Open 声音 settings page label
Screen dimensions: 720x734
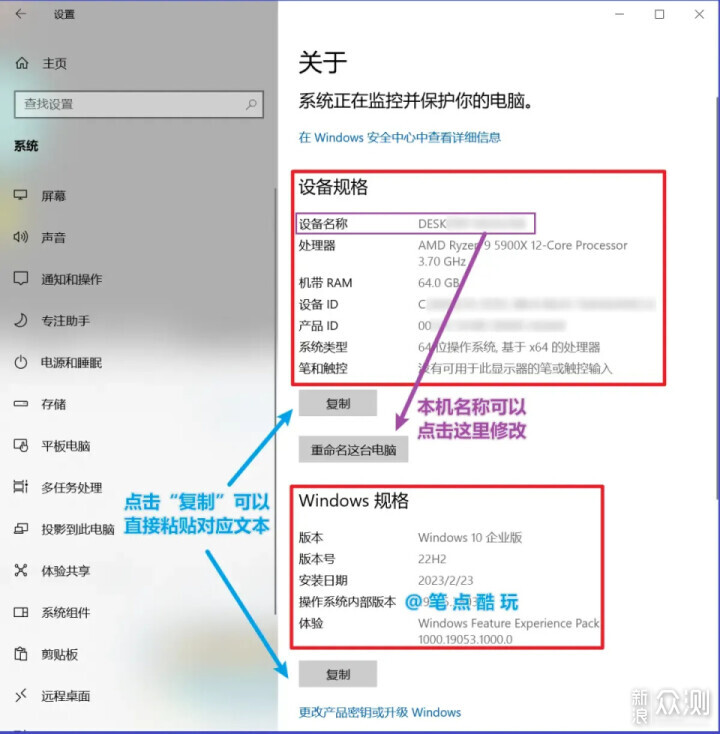click(x=53, y=237)
